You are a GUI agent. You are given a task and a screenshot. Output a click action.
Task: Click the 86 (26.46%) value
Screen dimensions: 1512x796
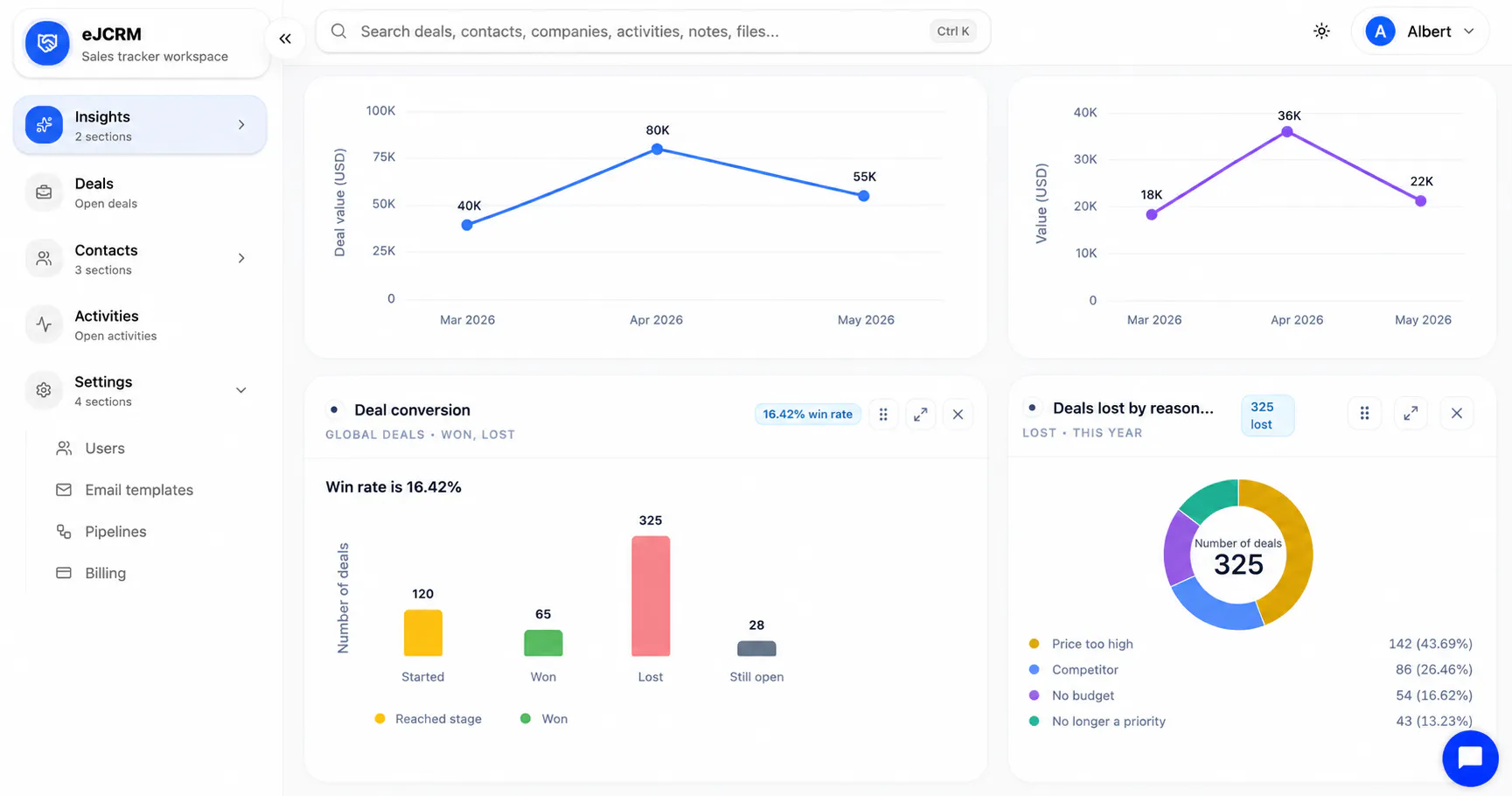[1434, 670]
